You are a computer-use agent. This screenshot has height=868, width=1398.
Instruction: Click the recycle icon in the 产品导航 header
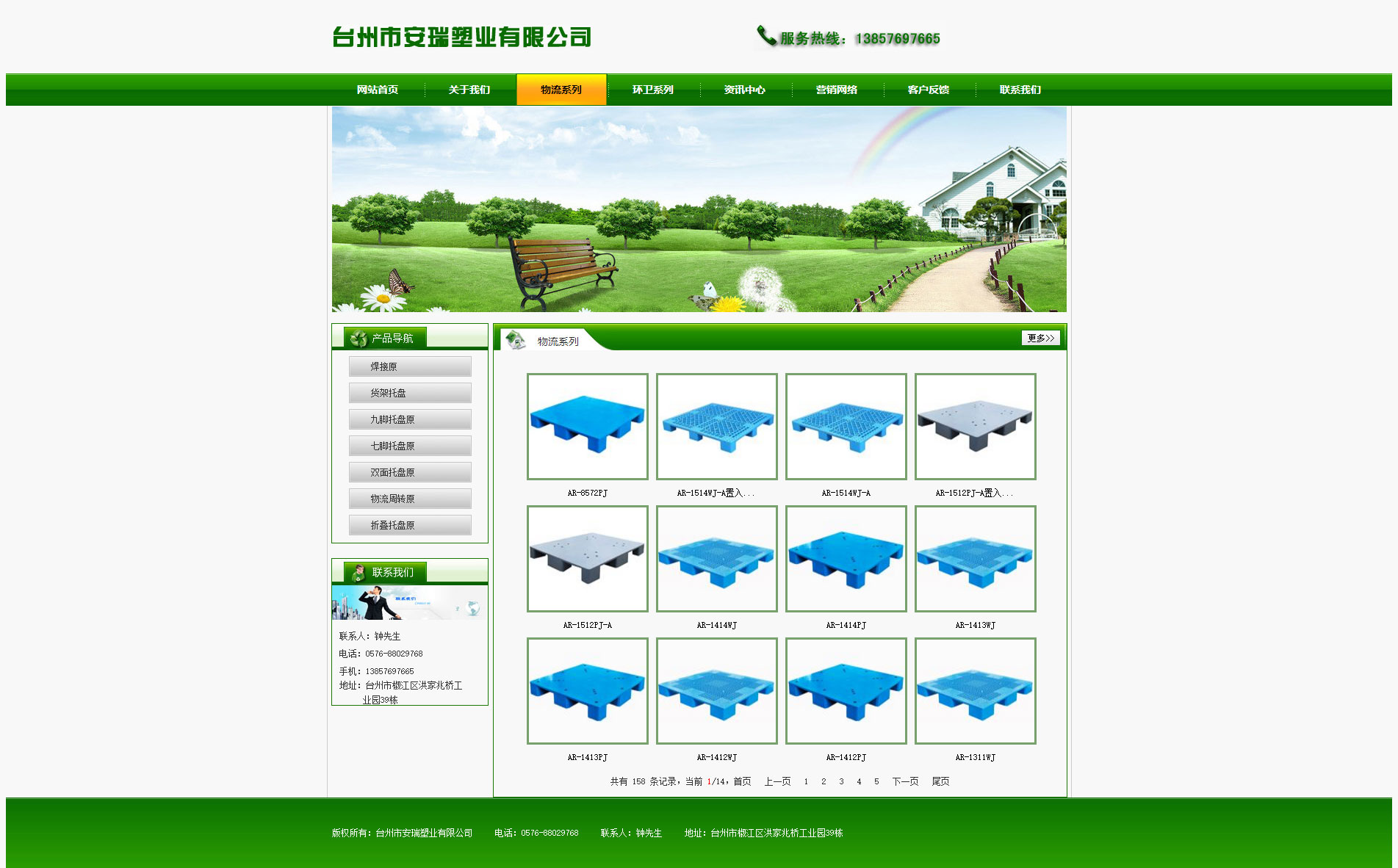point(358,339)
